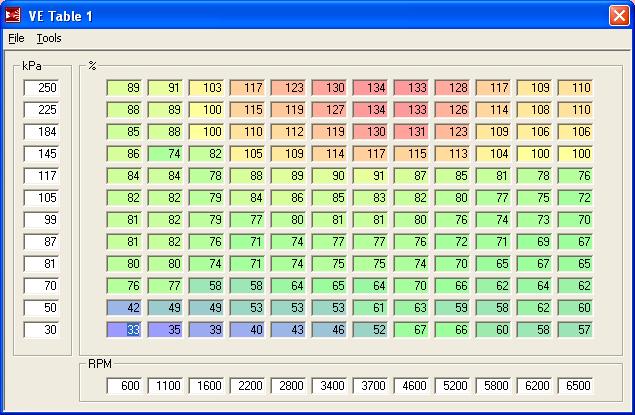
Task: Click the blue VE cell showing 42
Action: pyautogui.click(x=127, y=306)
